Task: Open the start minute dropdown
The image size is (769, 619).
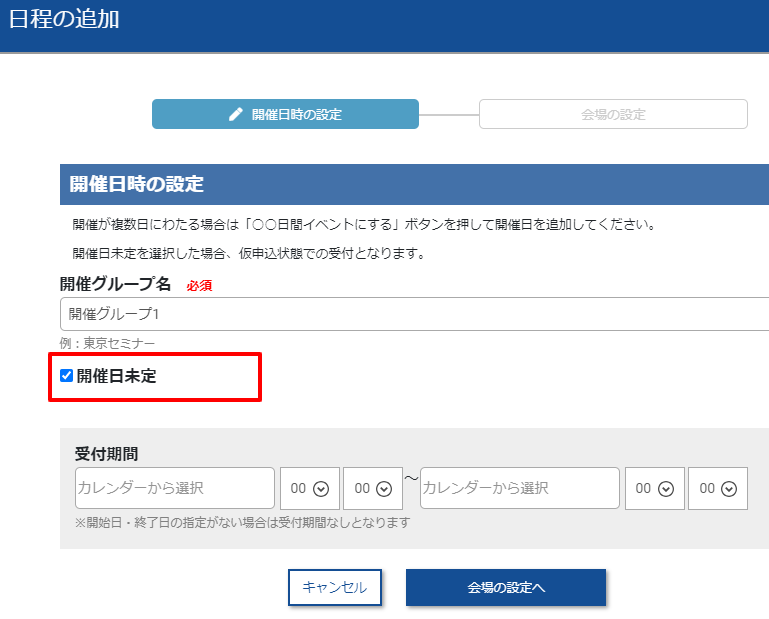Action: click(373, 489)
